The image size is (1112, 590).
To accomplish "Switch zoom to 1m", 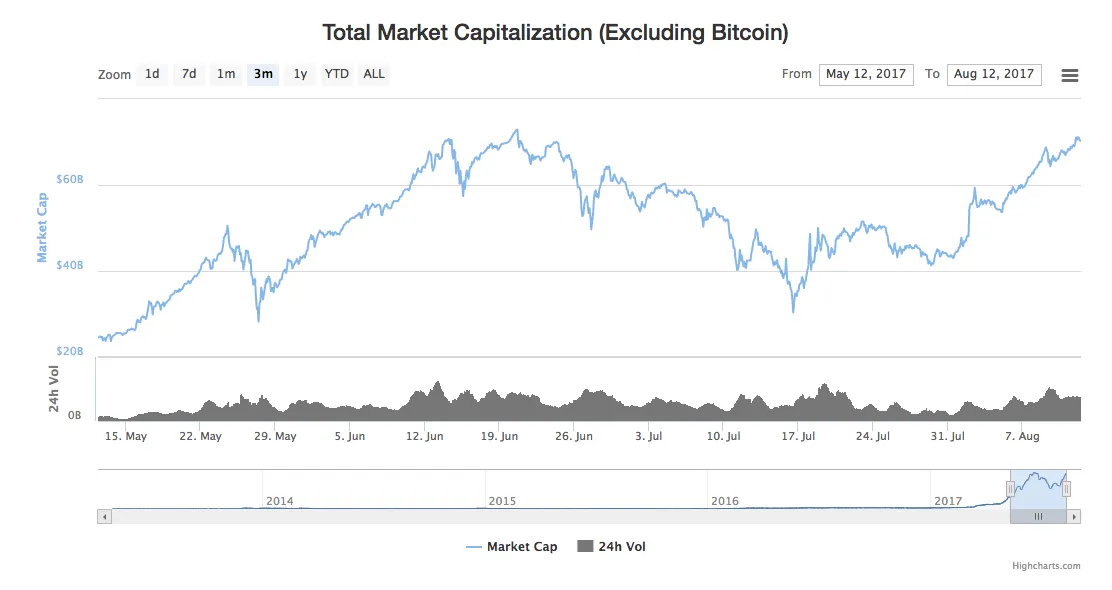I will pos(226,74).
